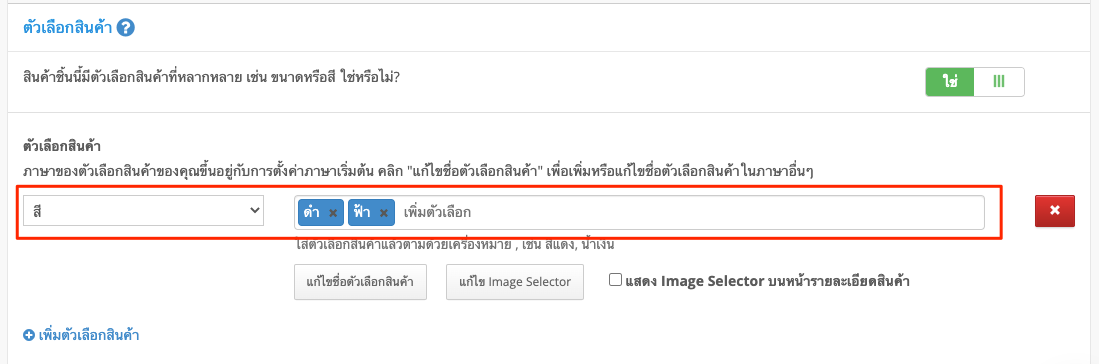Toggle the ใช่ product options switch
1099x364 pixels.
[975, 81]
